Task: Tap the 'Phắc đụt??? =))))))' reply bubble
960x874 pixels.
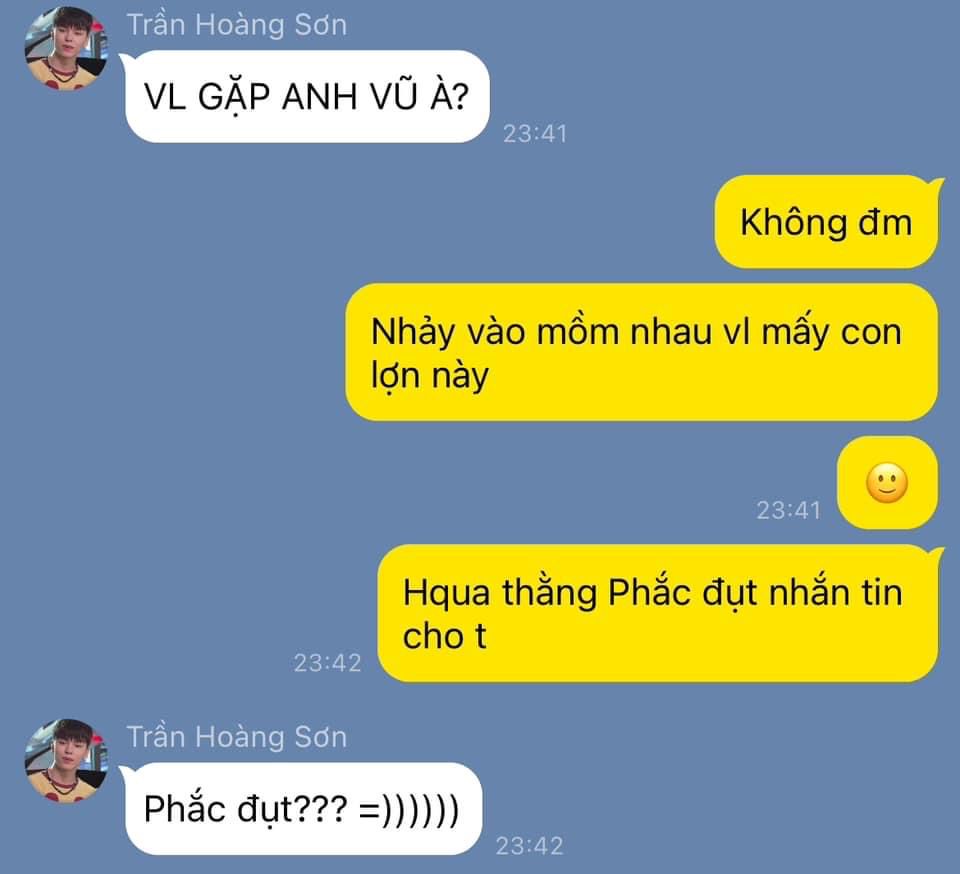Action: pos(303,809)
